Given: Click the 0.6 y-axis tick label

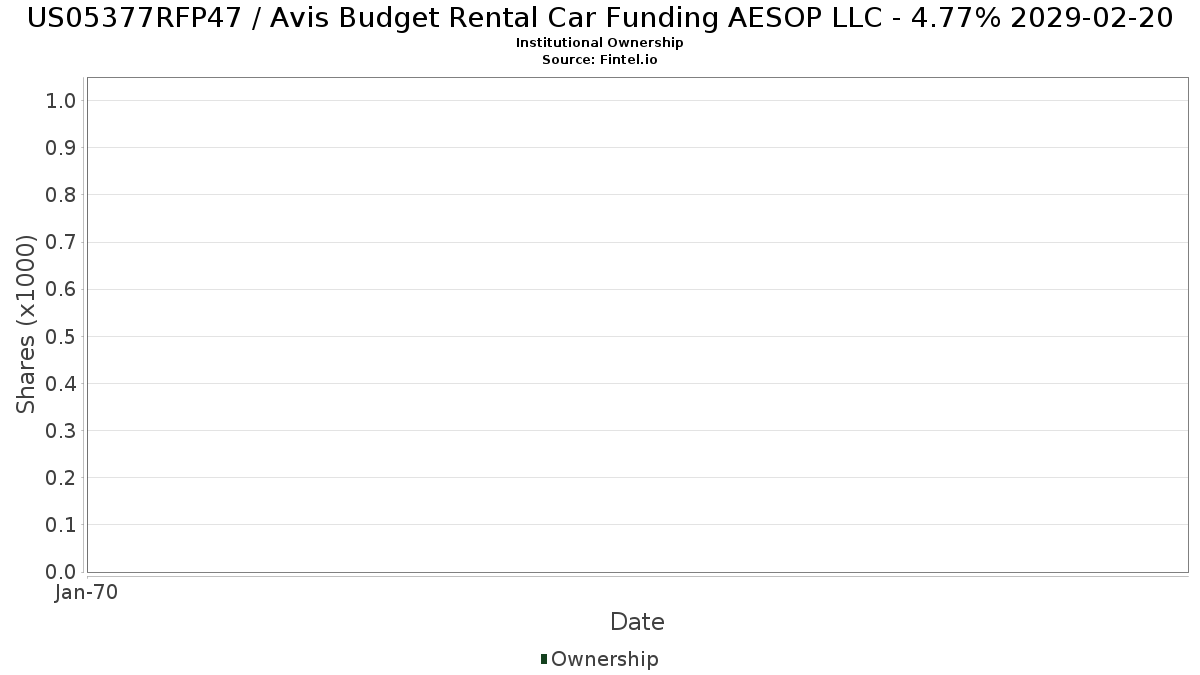Looking at the screenshot, I should click(x=61, y=289).
